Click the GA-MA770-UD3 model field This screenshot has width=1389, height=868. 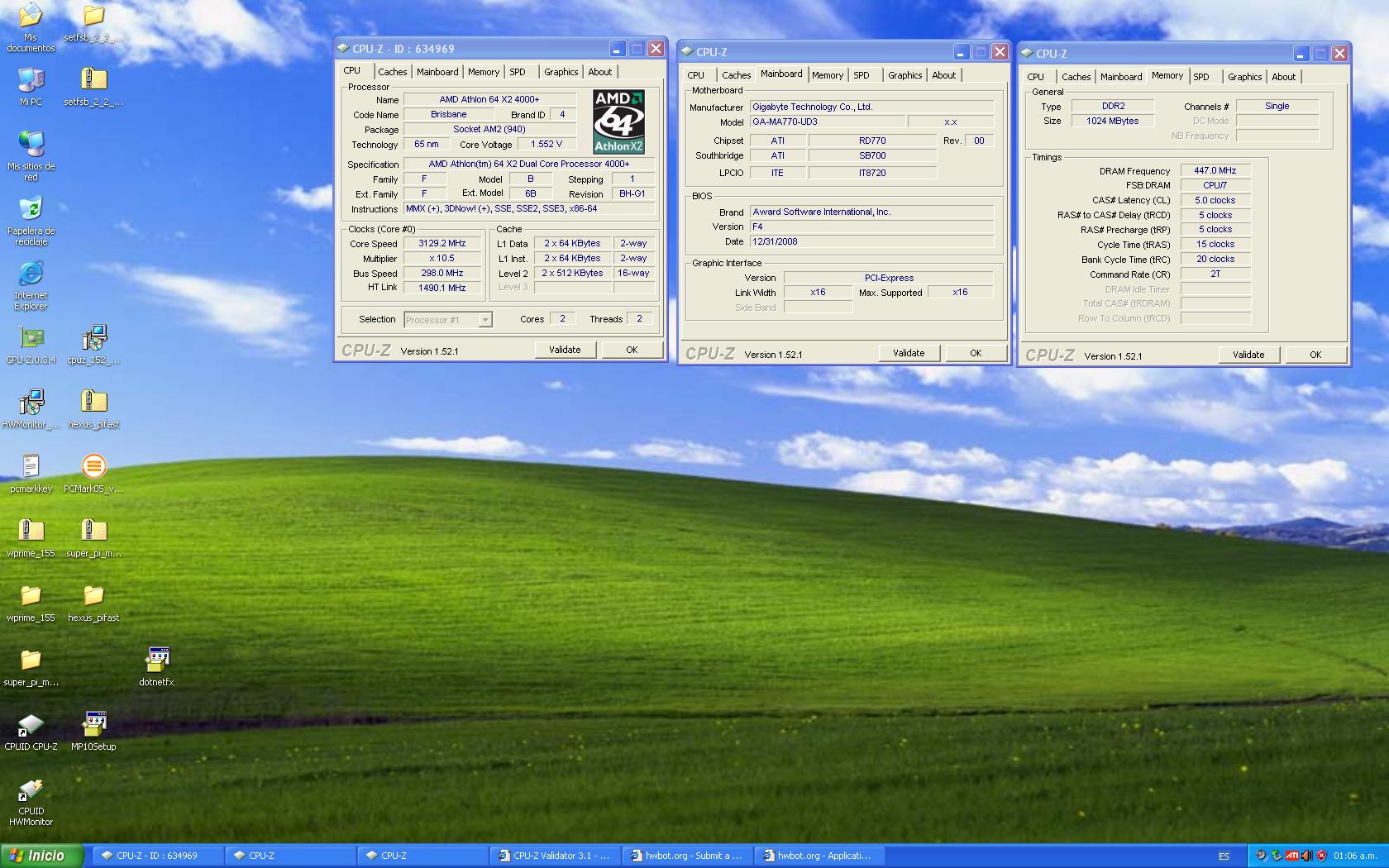coord(827,122)
